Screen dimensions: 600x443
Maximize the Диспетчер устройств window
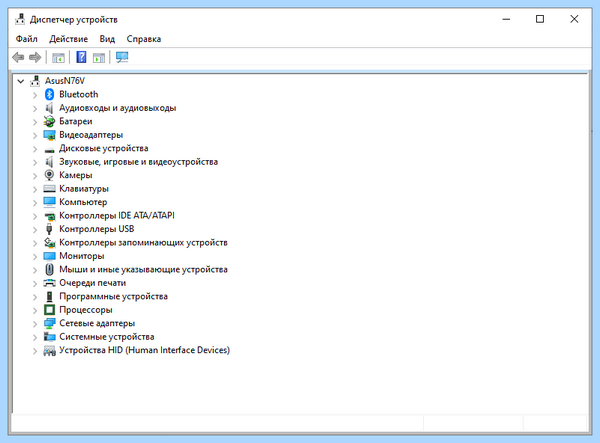[540, 19]
